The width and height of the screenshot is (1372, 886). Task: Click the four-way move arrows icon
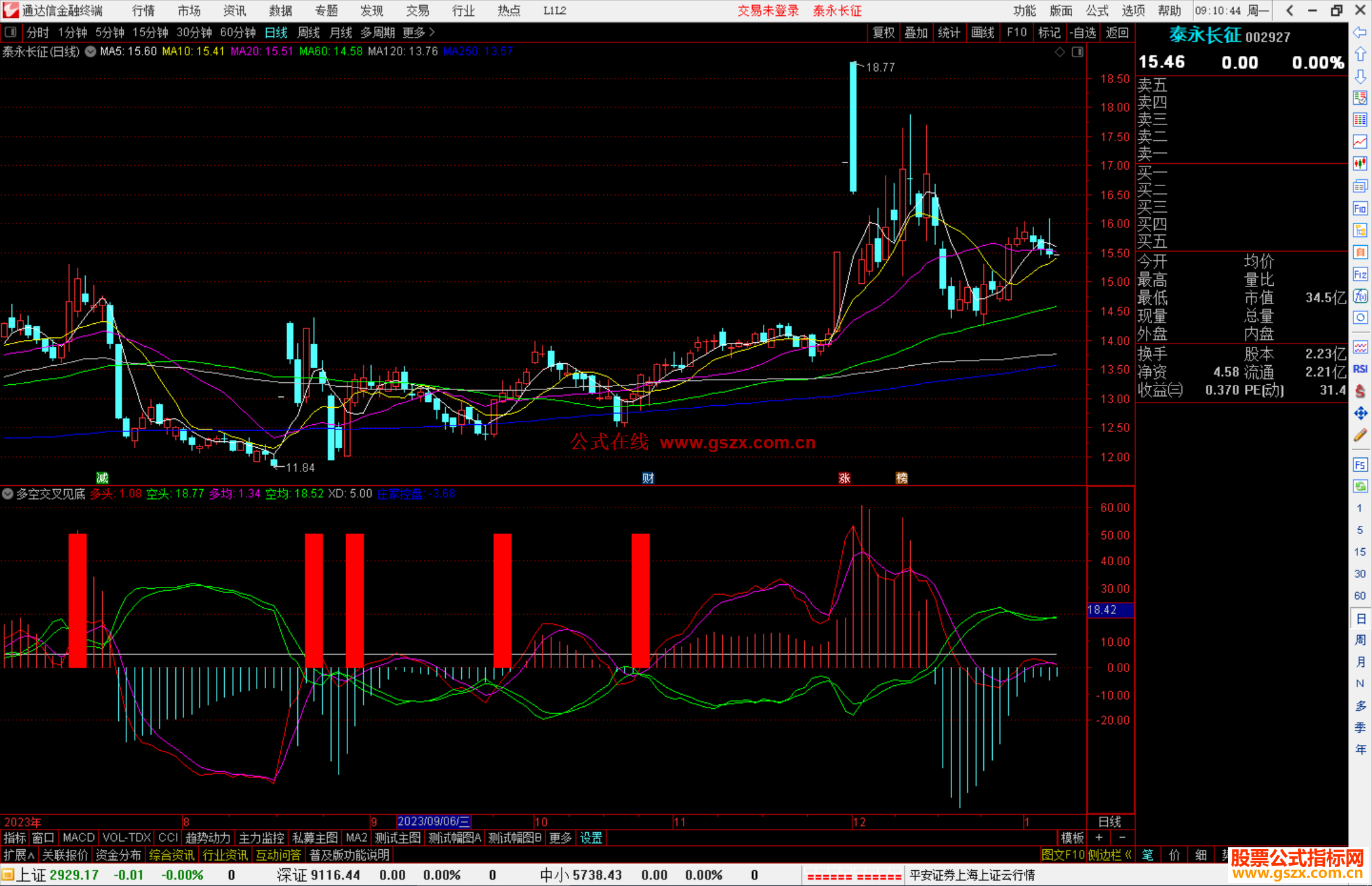pos(1360,413)
